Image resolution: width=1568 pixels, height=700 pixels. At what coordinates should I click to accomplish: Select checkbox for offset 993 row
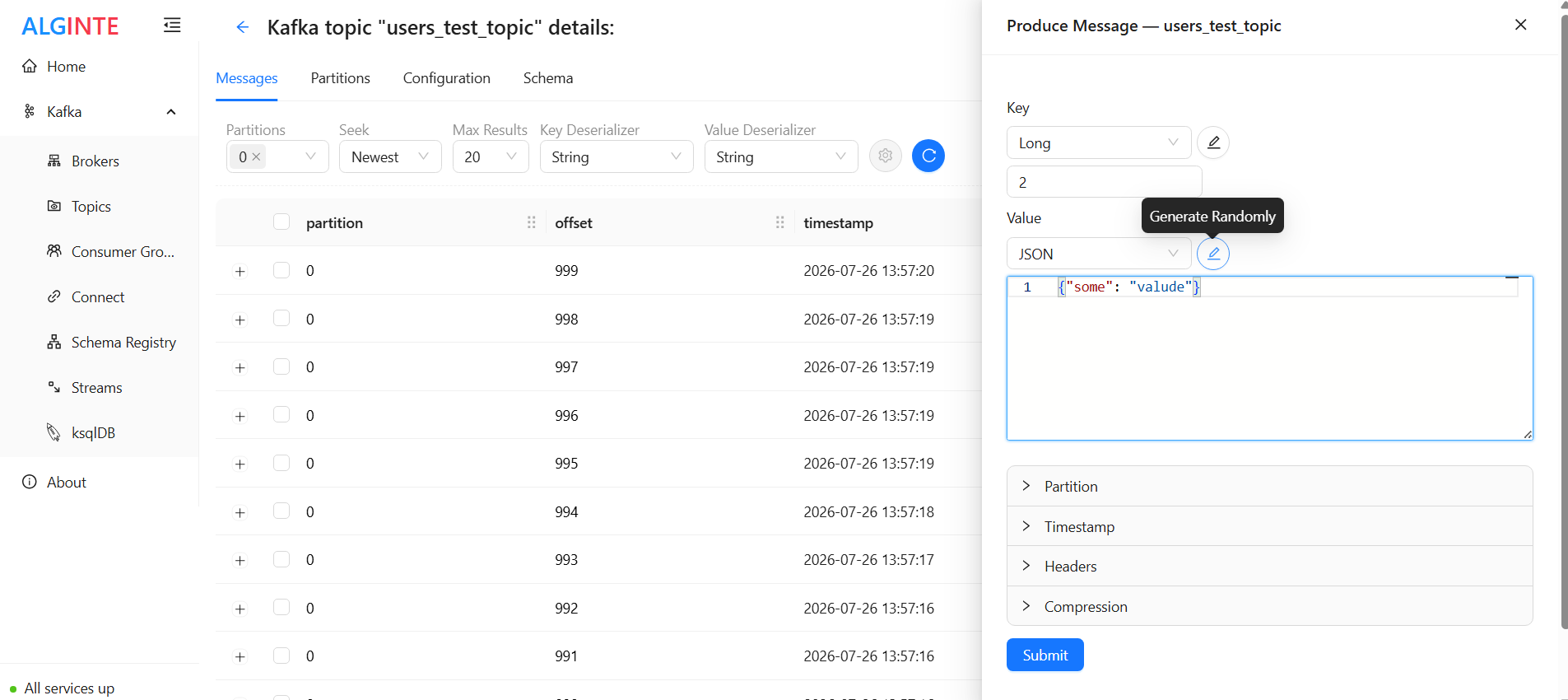point(281,559)
